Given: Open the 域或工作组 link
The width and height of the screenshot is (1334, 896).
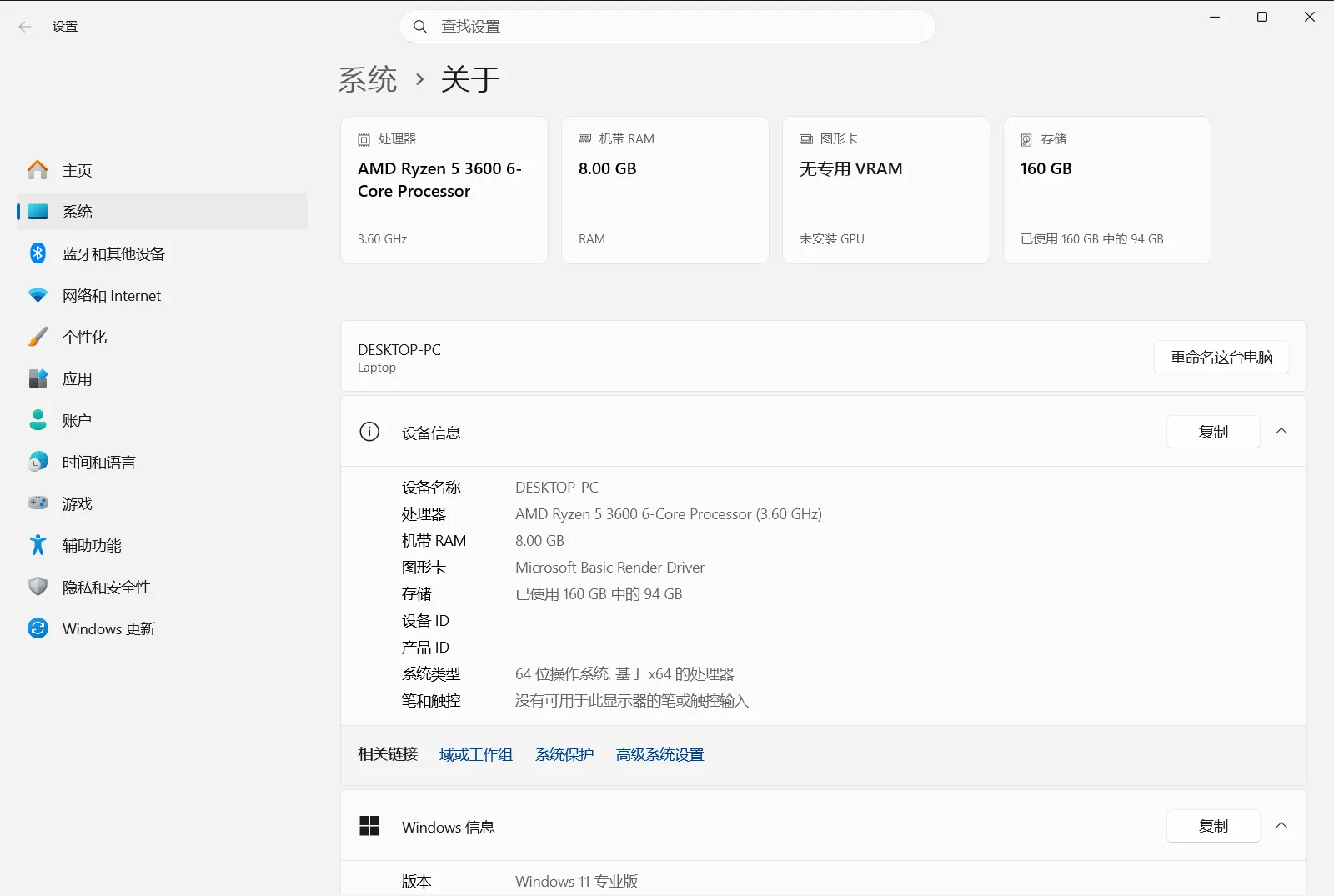Looking at the screenshot, I should pos(476,754).
